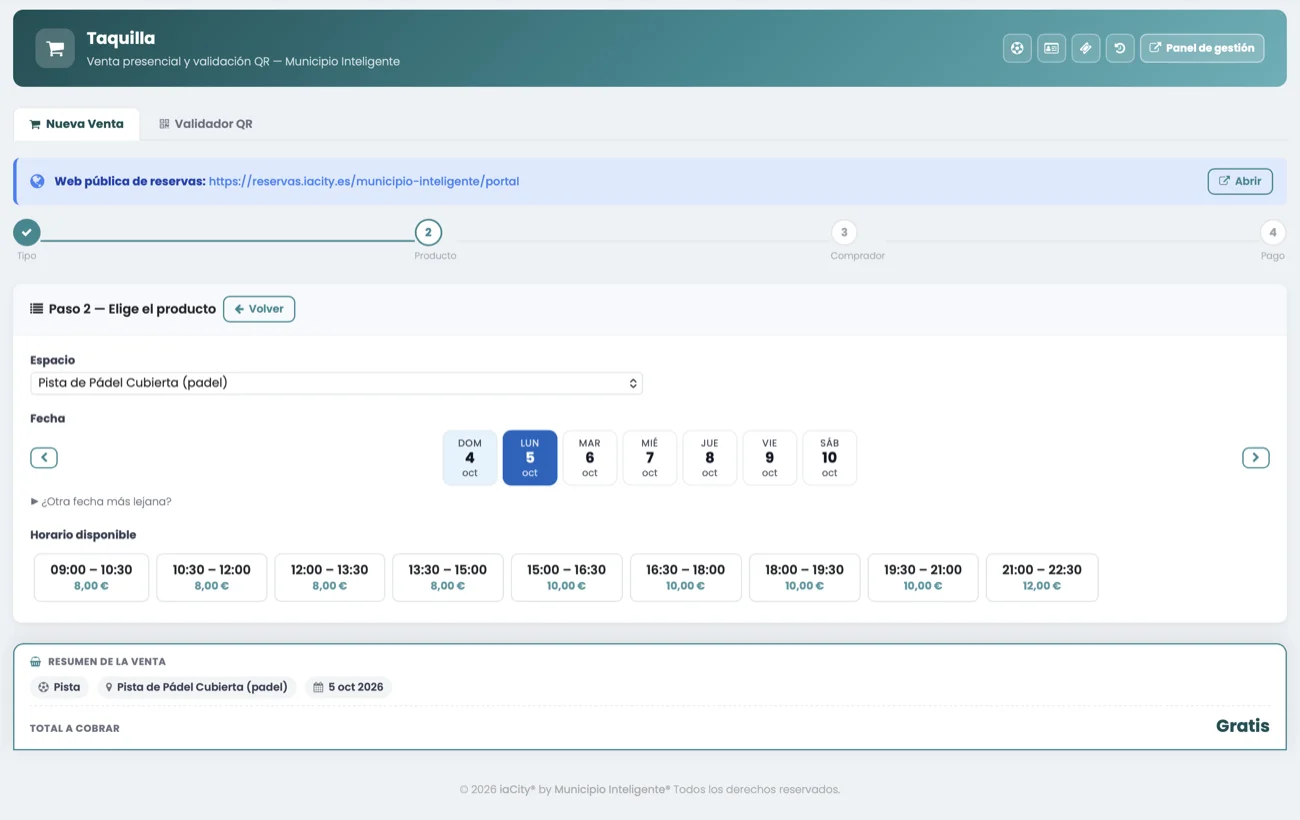Screen dimensions: 1300x820
Task: Click the soccer ball icon in header
Action: (x=1017, y=48)
